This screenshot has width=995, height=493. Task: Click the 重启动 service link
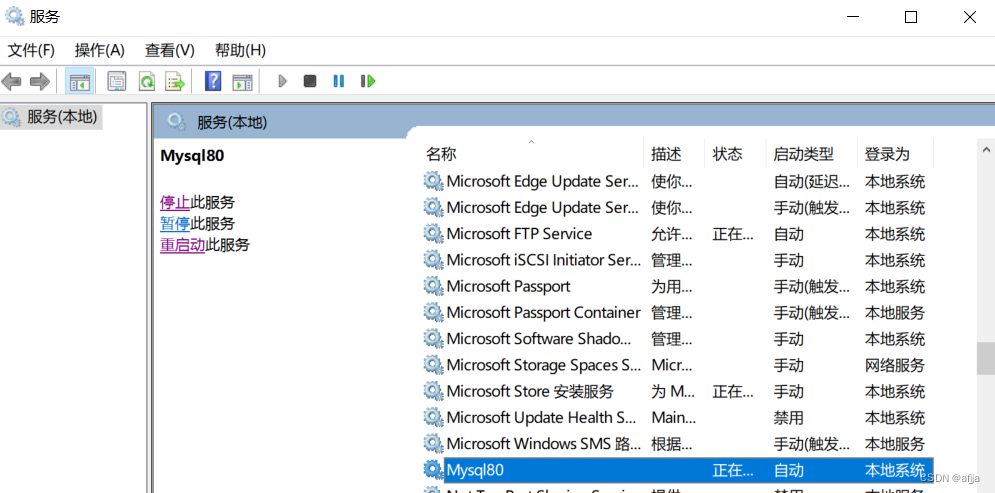point(182,245)
